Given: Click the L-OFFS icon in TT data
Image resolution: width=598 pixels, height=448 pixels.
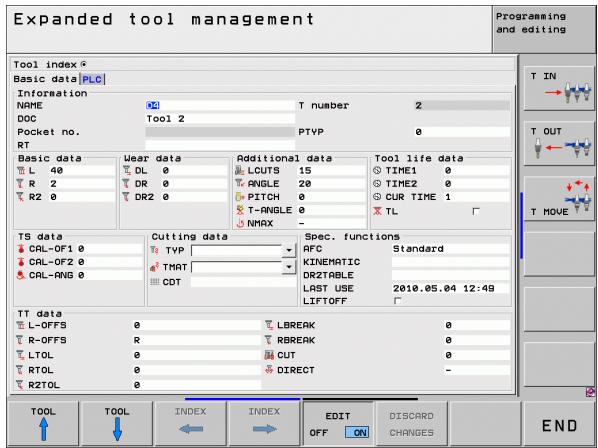Looking at the screenshot, I should [21, 325].
